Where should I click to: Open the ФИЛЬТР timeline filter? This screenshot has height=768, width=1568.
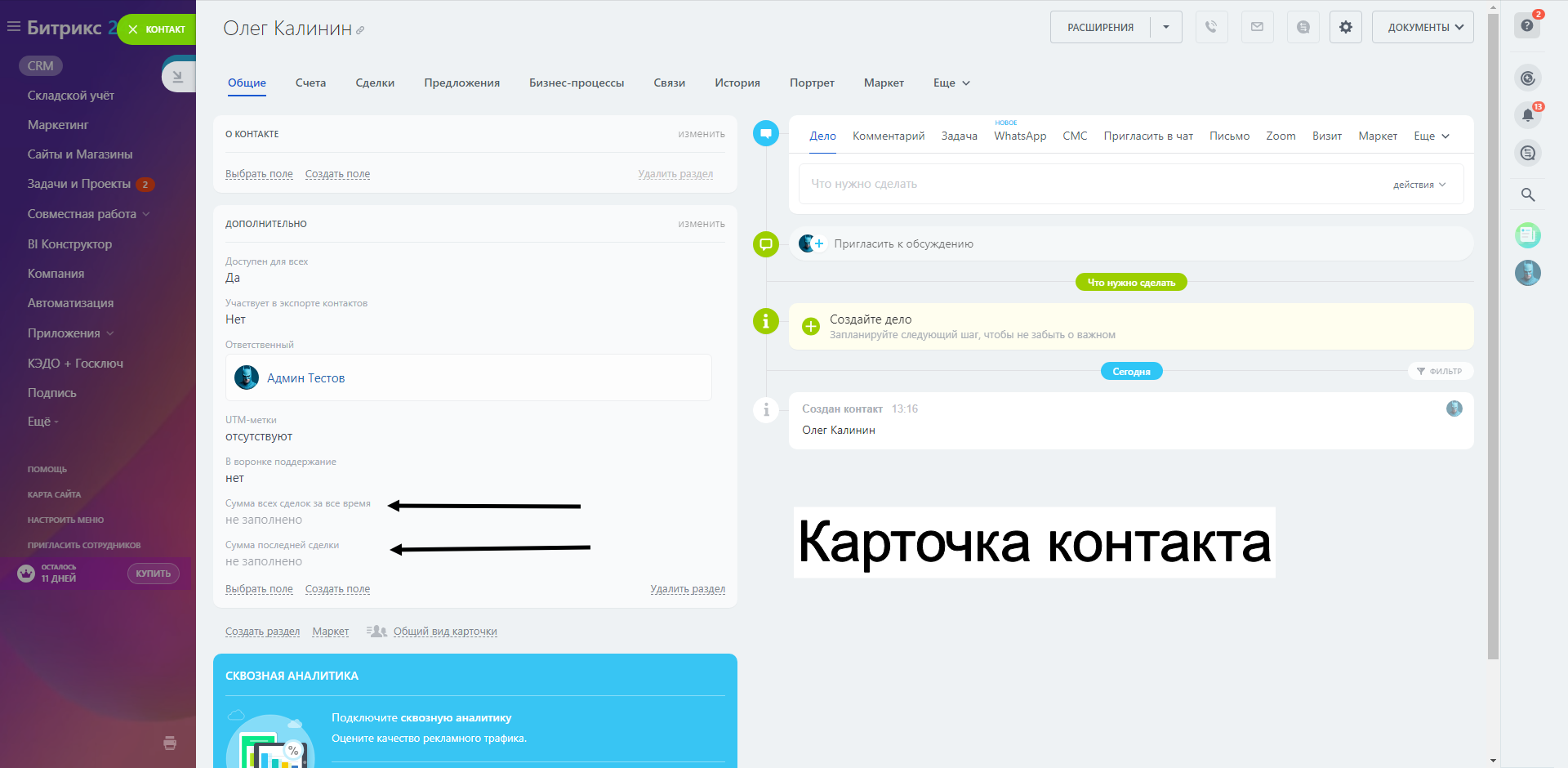click(x=1439, y=372)
